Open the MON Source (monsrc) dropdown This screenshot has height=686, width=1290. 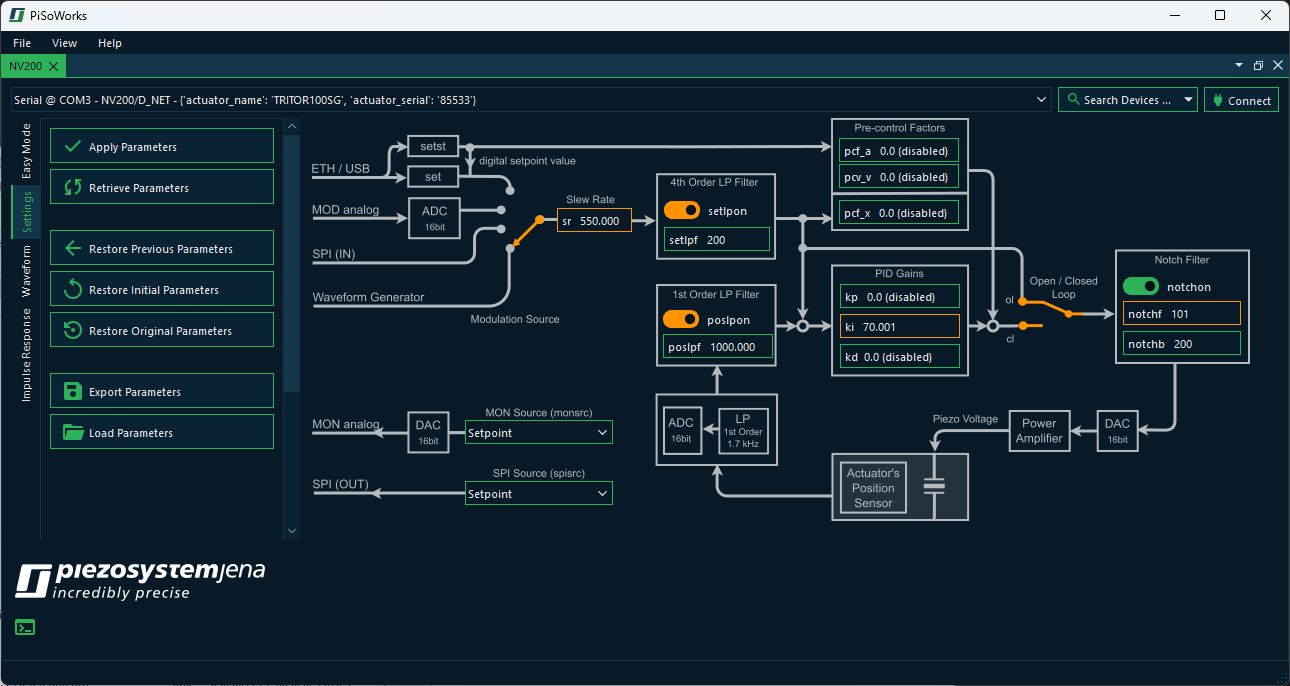click(538, 433)
